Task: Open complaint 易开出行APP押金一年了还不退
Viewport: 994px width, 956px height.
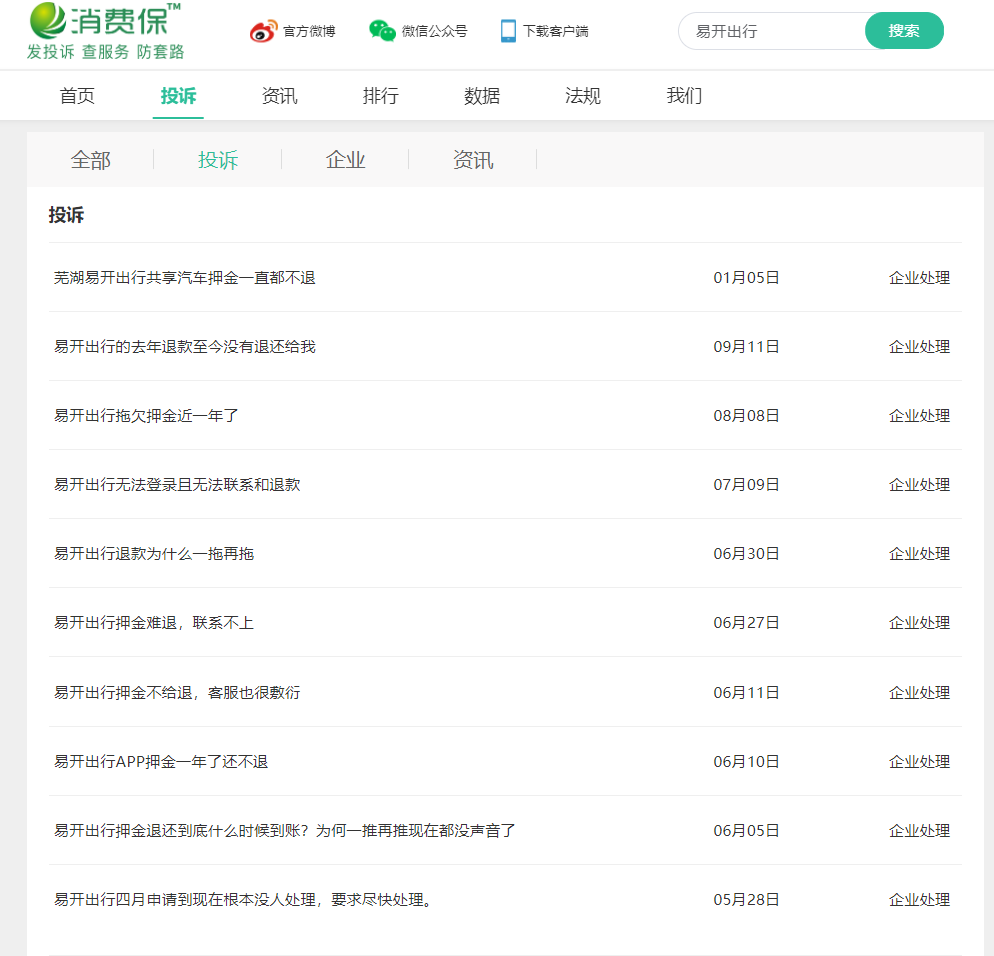Action: 161,762
